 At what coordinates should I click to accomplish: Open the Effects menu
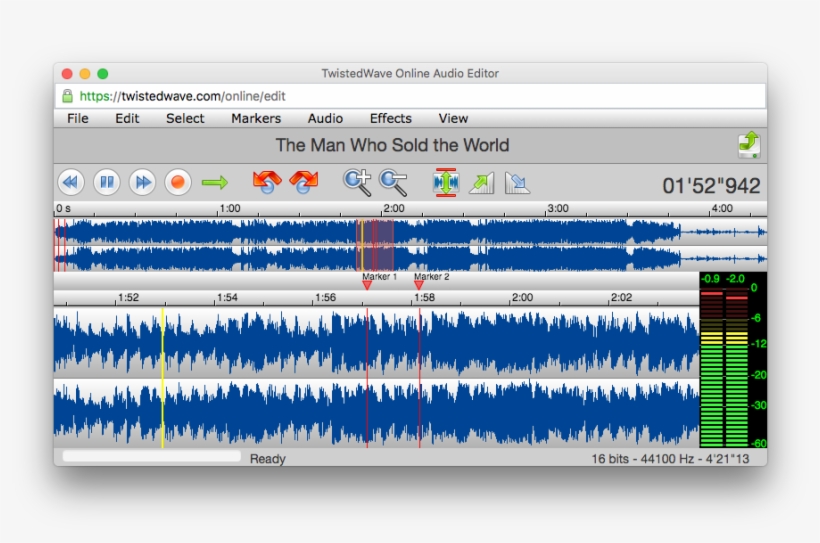click(391, 118)
